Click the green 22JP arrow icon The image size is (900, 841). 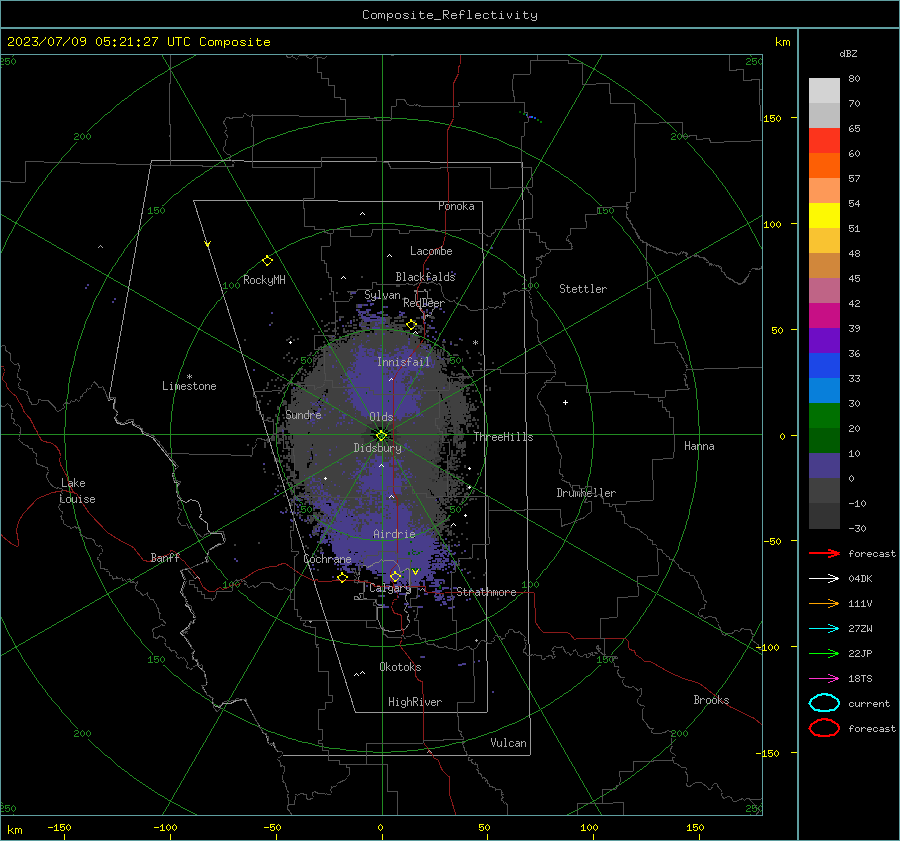824,653
